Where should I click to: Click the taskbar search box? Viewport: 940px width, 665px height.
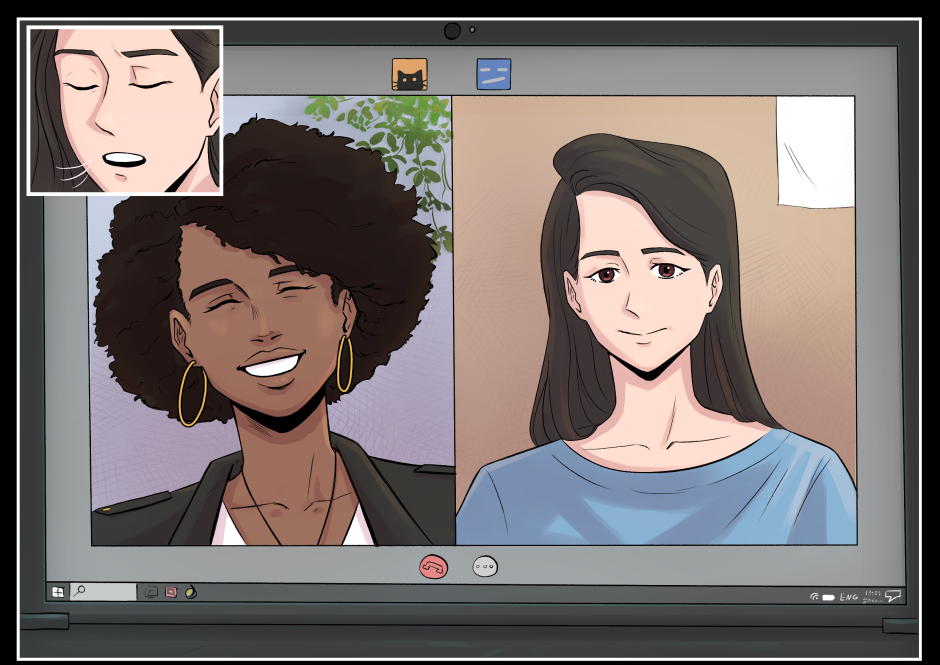tap(103, 592)
